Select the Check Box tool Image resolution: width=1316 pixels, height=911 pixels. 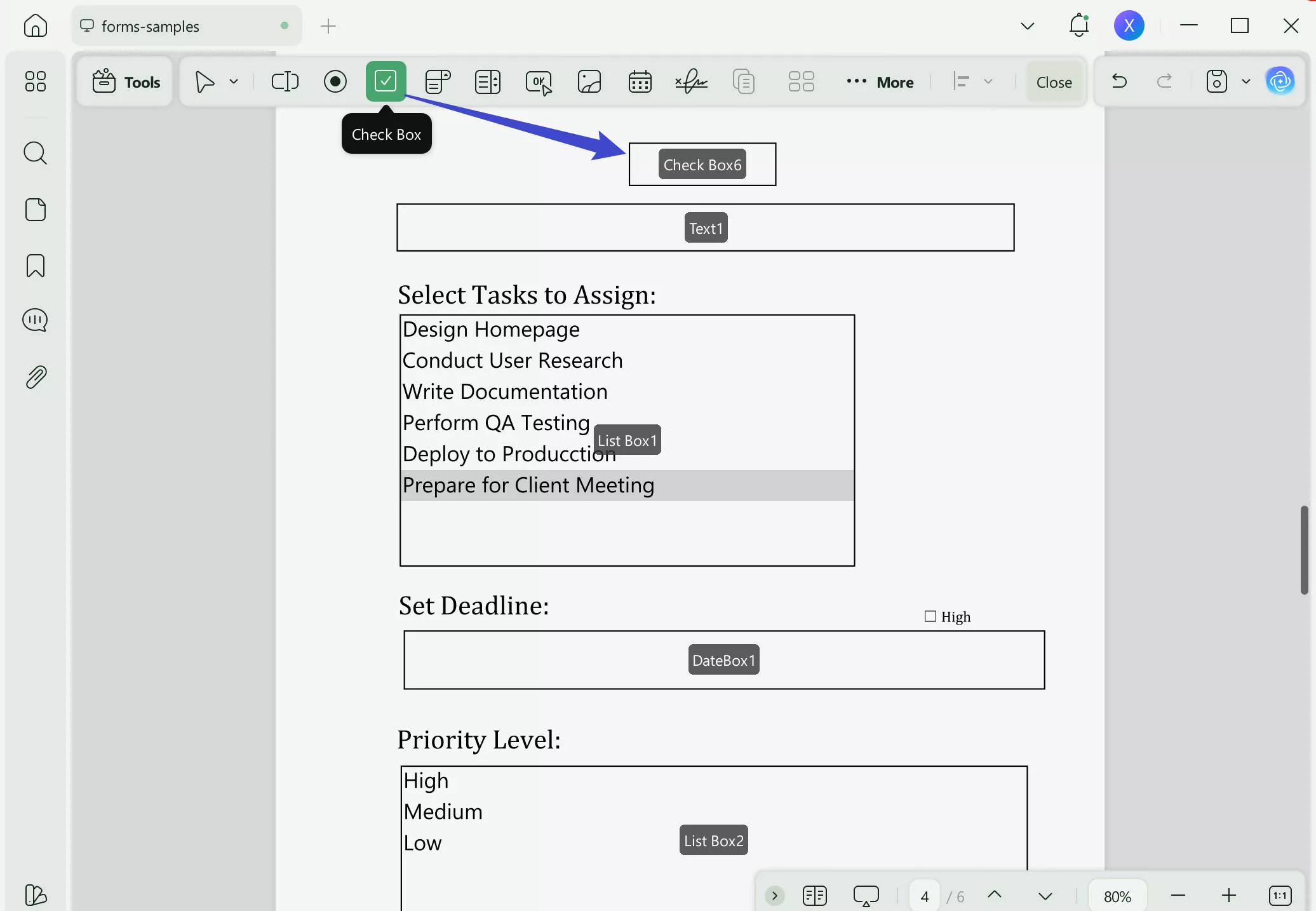pyautogui.click(x=386, y=81)
